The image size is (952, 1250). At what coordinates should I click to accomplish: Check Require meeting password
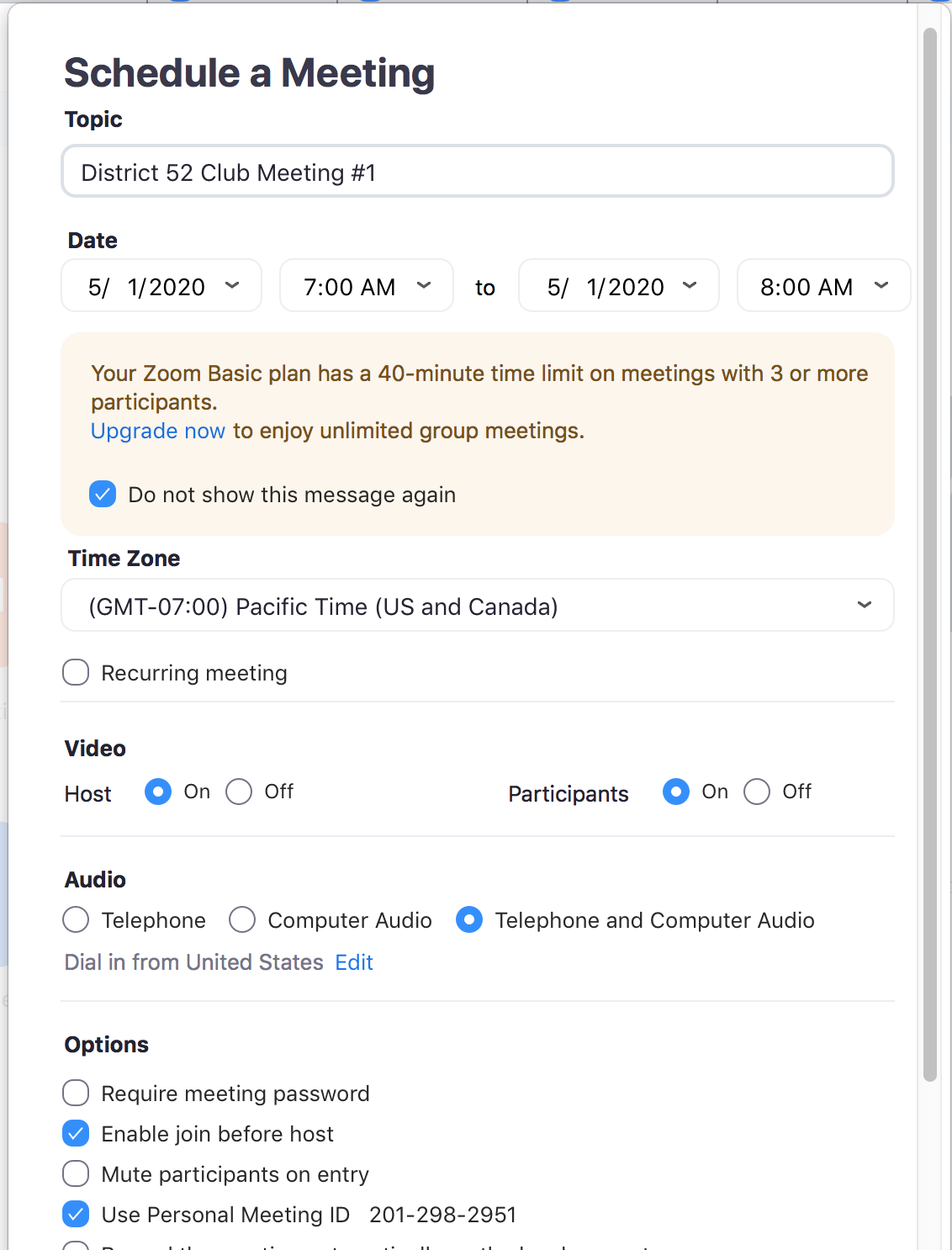77,1094
